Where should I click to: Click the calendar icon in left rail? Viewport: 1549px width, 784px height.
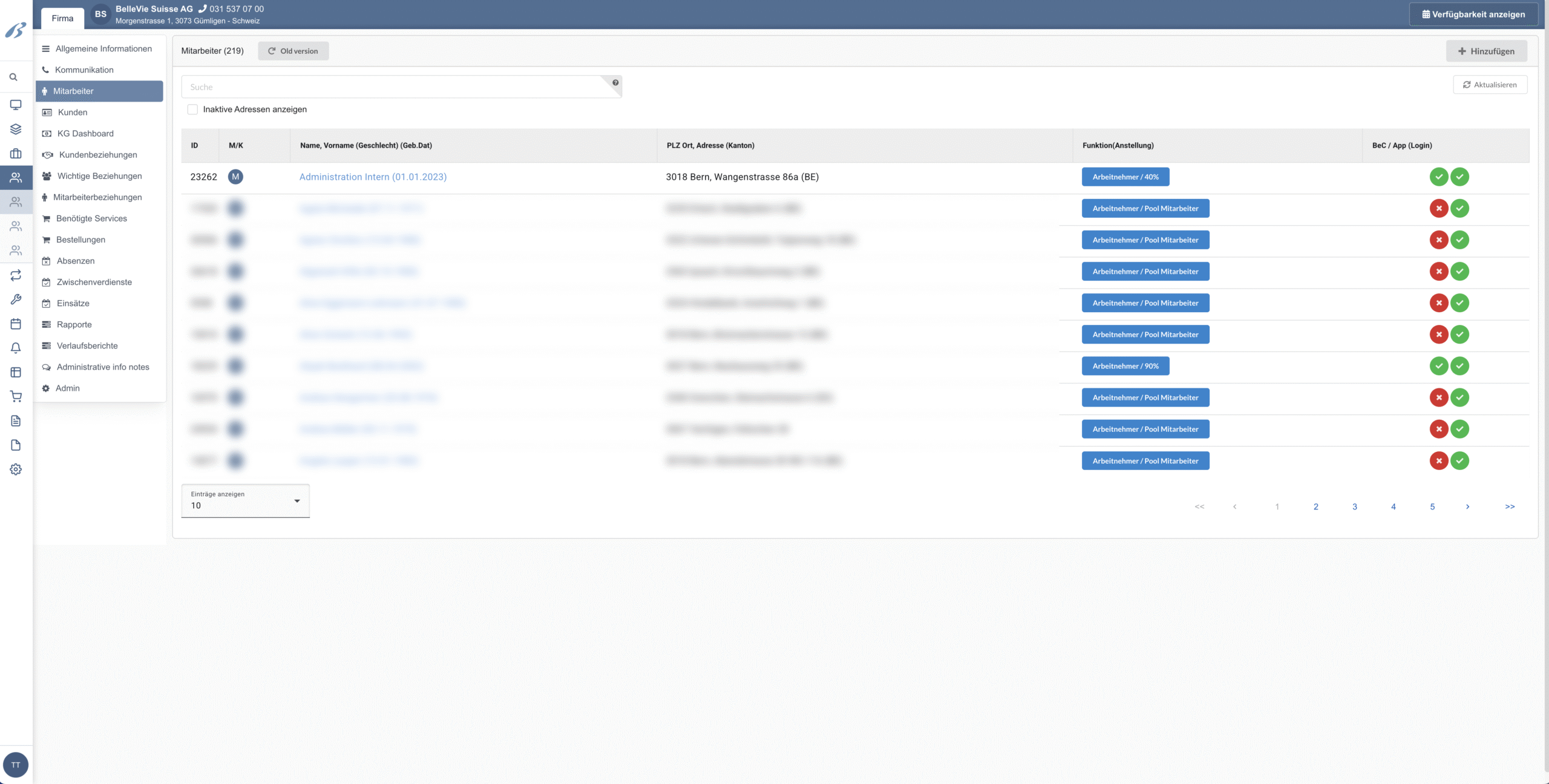tap(16, 324)
